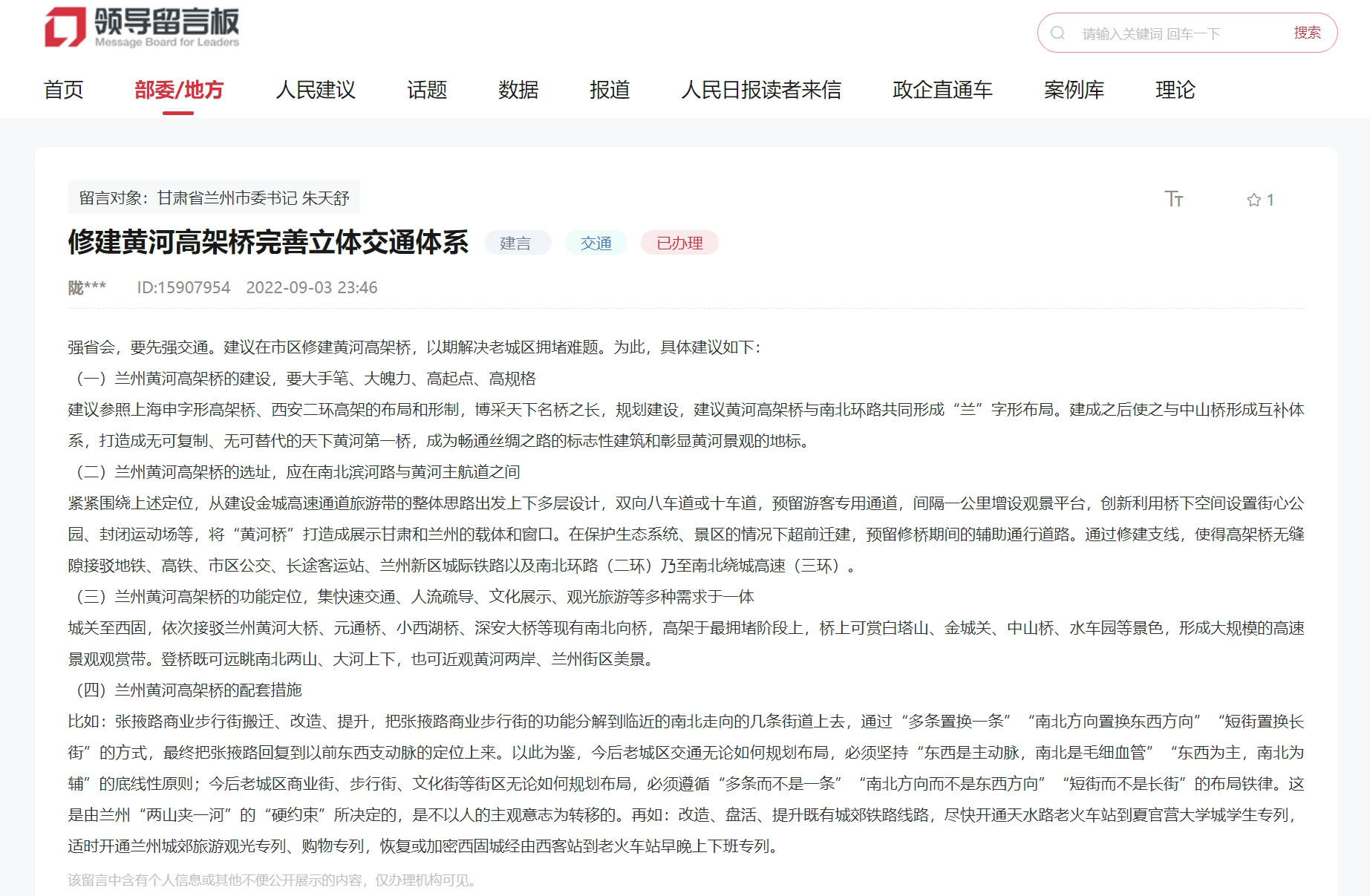1370x896 pixels.
Task: Favorite the post with star icon
Action: 1254,200
